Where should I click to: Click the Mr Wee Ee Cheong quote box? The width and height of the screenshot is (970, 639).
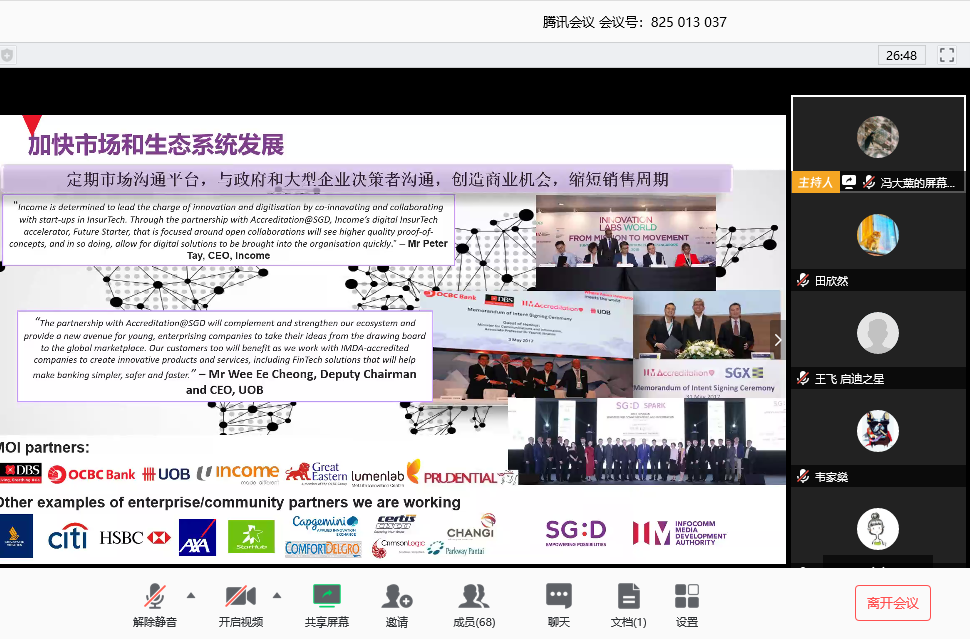[x=225, y=356]
